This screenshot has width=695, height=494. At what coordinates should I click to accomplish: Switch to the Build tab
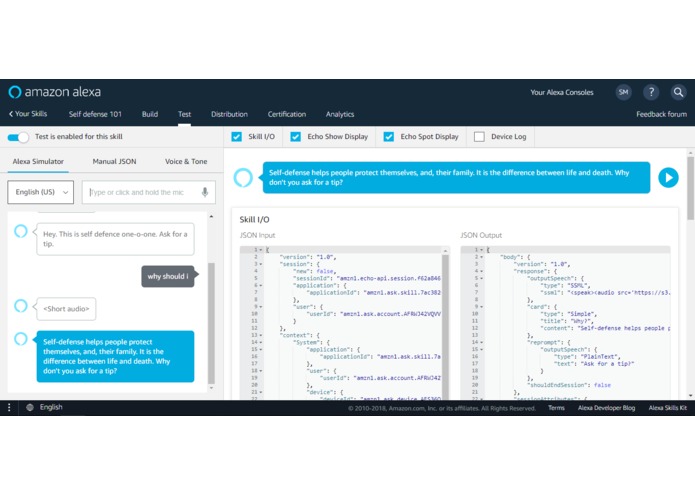coord(150,114)
